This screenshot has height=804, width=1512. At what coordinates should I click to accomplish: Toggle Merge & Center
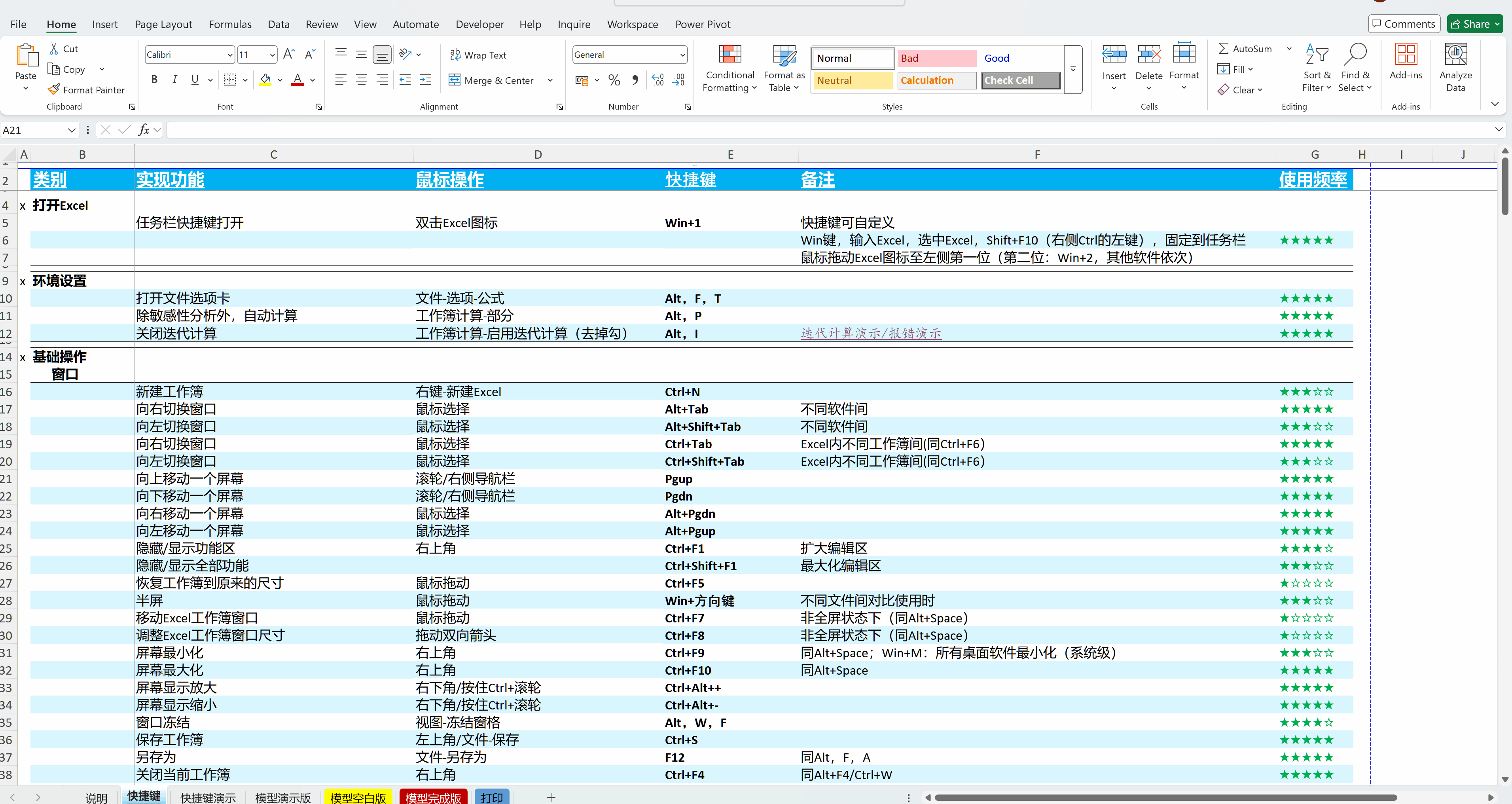[492, 80]
